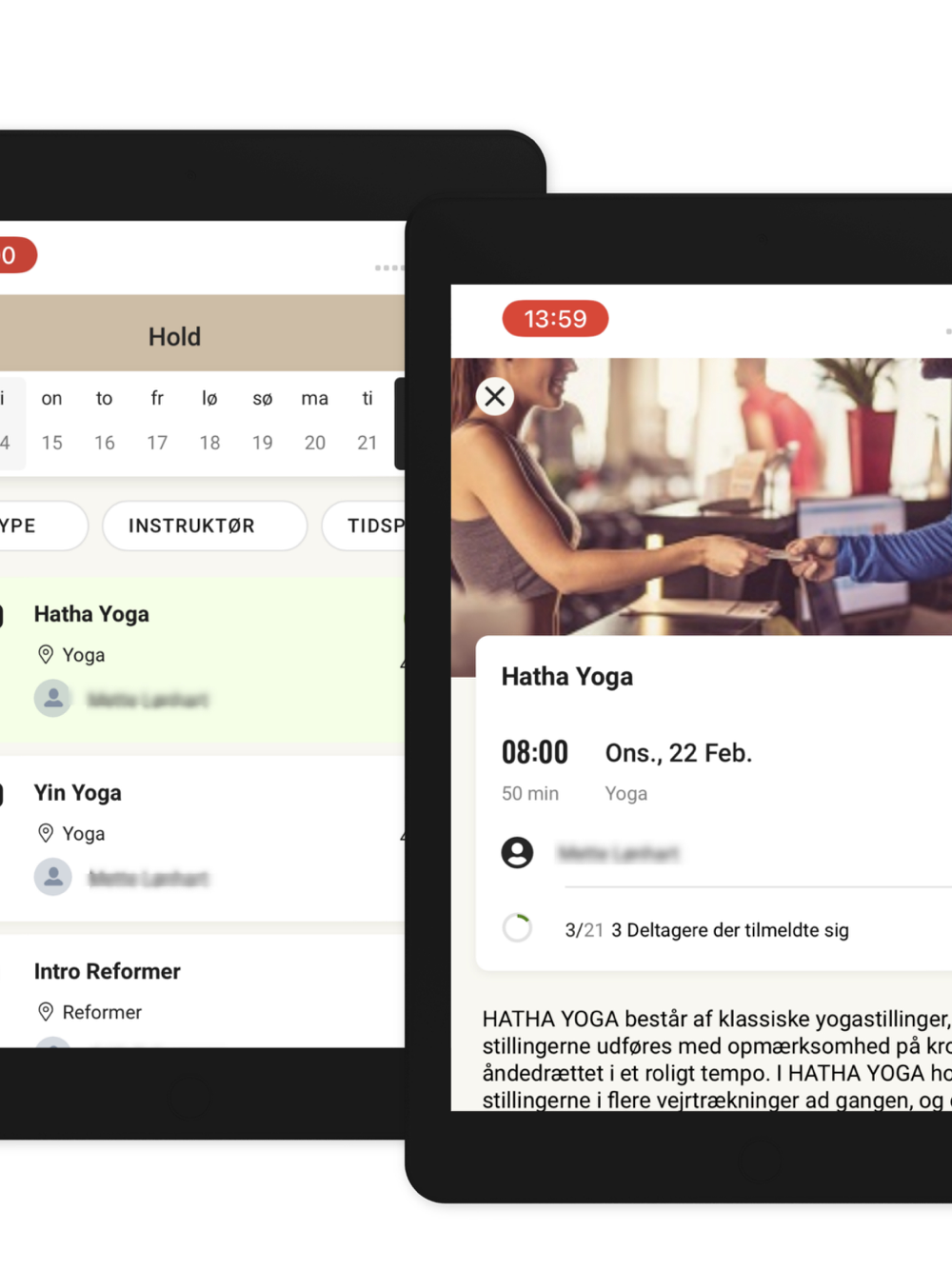Open the TIDSP filter dropdown

pos(364,526)
